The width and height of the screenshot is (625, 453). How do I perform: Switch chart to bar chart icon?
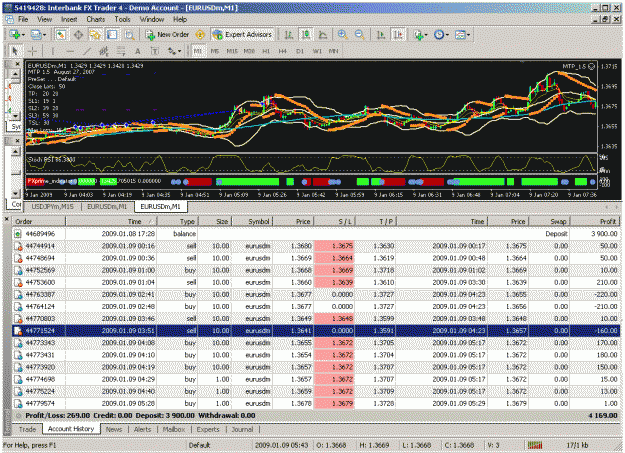pos(289,35)
